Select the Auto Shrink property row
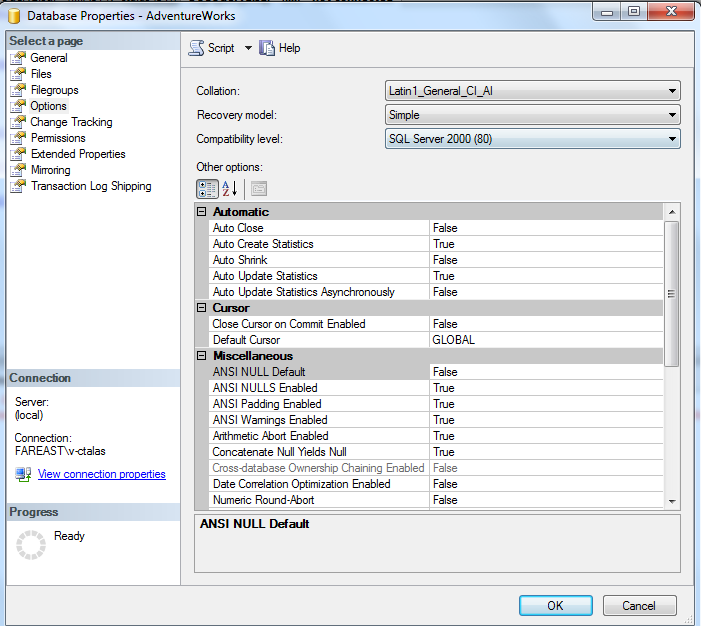Viewport: 701px width, 626px height. tap(320, 260)
